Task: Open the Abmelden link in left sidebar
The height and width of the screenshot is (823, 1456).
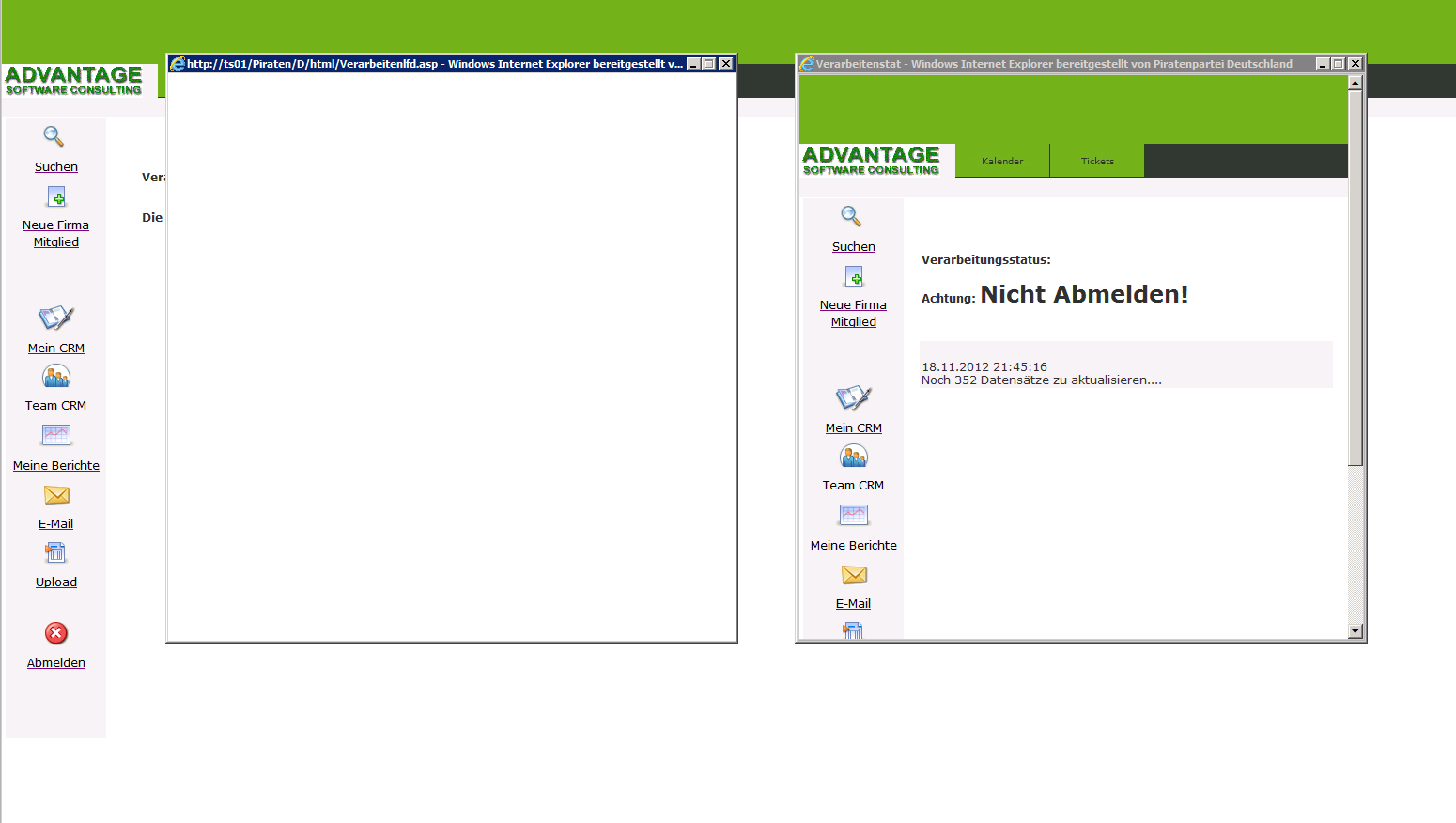Action: click(x=56, y=663)
